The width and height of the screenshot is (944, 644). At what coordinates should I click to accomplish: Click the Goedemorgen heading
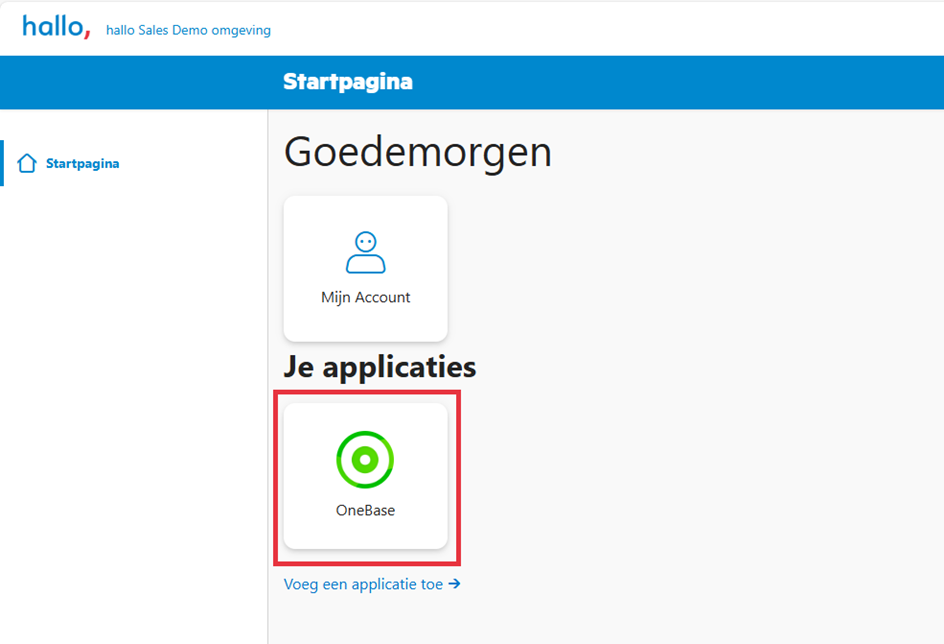418,152
